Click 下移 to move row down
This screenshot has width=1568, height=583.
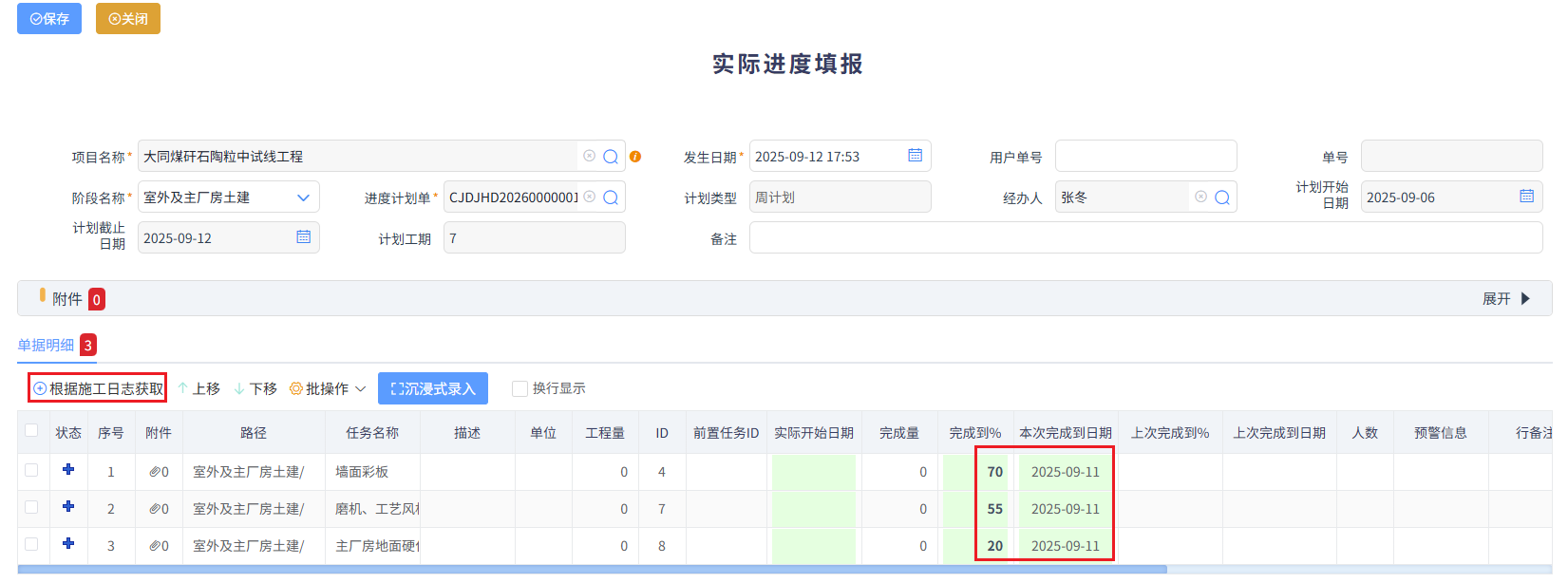point(255,388)
